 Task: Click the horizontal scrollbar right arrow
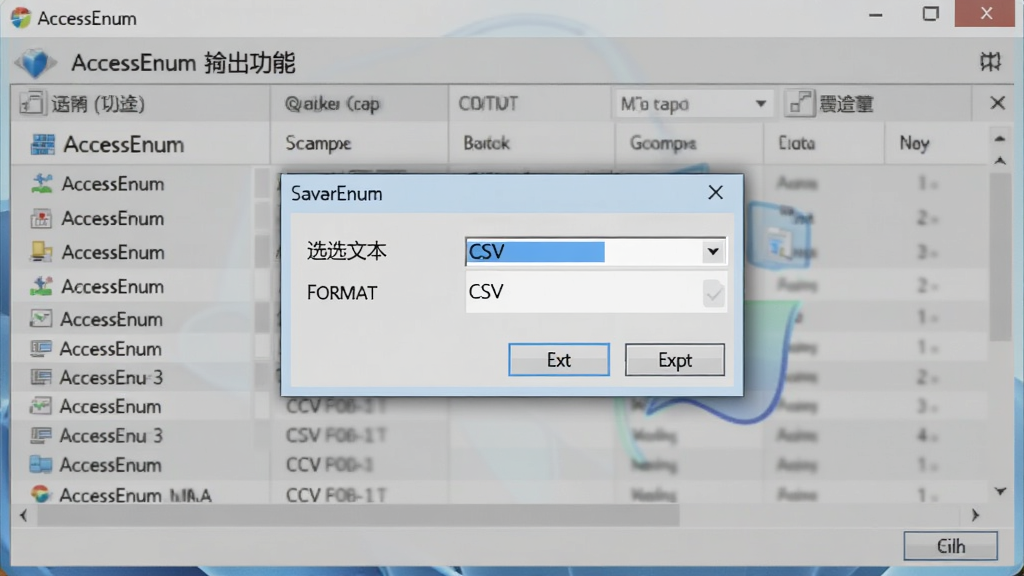click(976, 515)
